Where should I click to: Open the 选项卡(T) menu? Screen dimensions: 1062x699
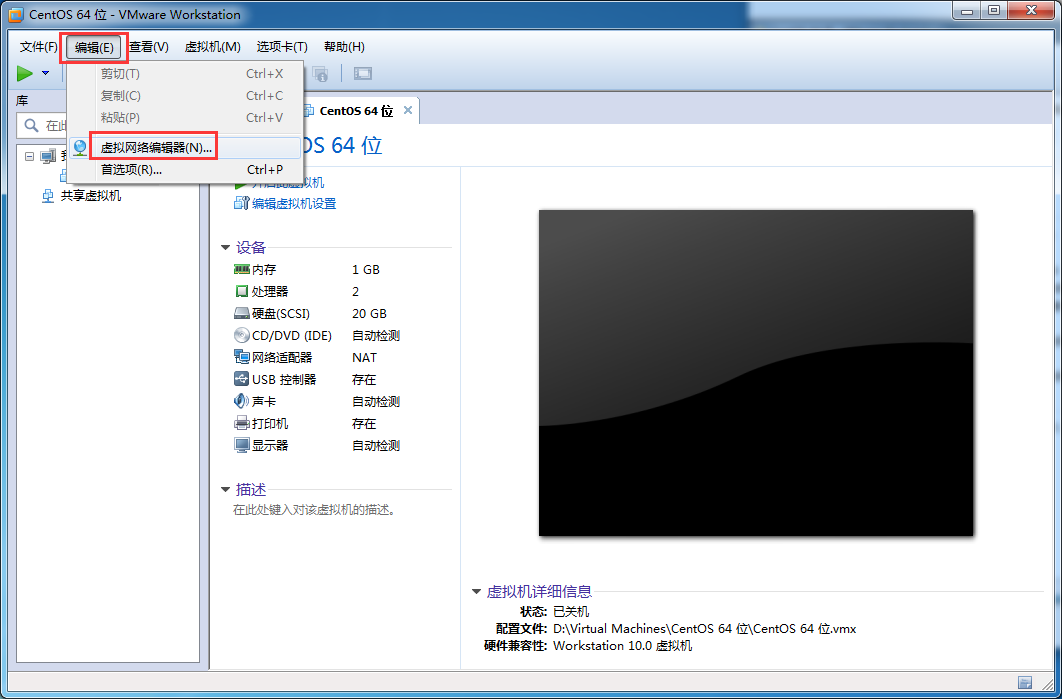coord(282,47)
